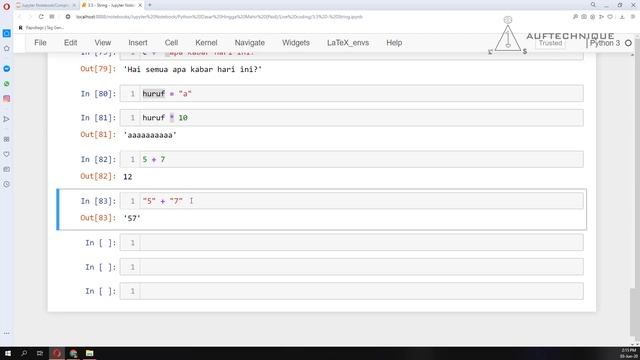The image size is (640, 360).
Task: Go to Opera Speed Dial home icon
Action: (x=7, y=49)
